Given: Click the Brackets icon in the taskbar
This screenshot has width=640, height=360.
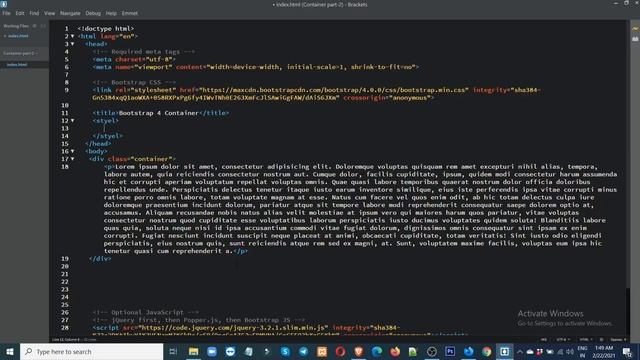Looking at the screenshot, I should (x=504, y=351).
